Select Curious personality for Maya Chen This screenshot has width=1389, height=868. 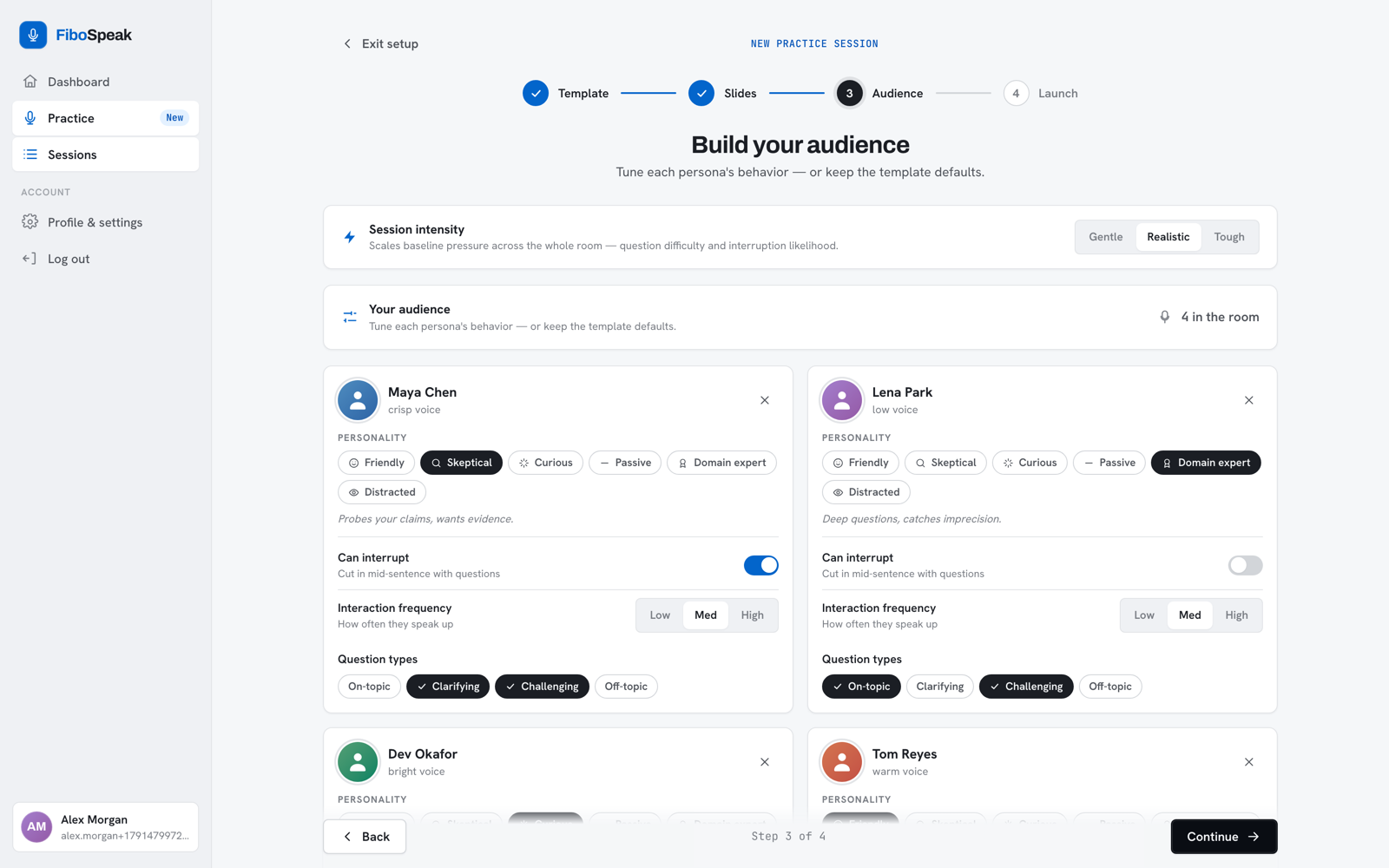pyautogui.click(x=546, y=463)
